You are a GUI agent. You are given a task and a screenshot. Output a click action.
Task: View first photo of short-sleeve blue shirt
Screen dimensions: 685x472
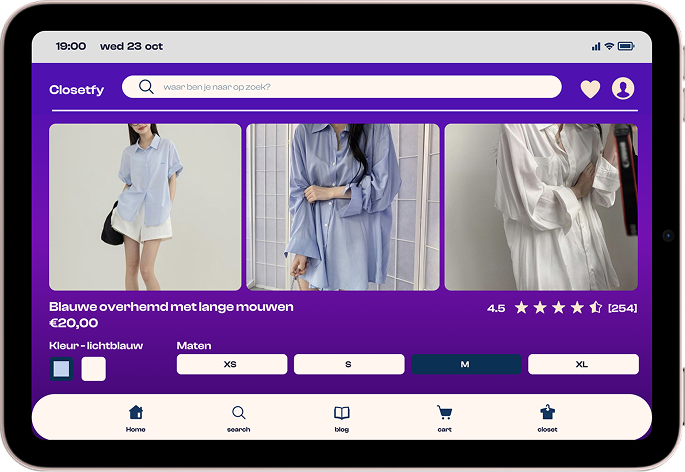[x=145, y=207]
